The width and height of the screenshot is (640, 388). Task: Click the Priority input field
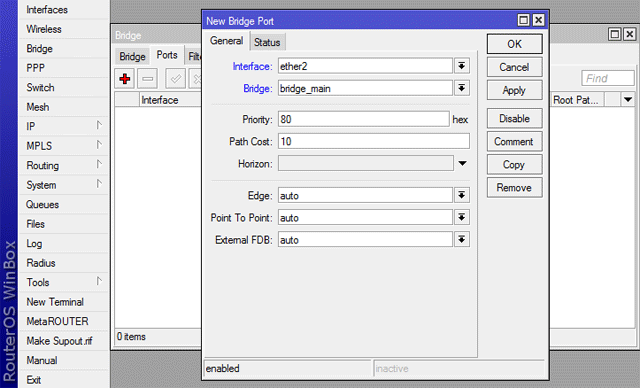click(363, 119)
